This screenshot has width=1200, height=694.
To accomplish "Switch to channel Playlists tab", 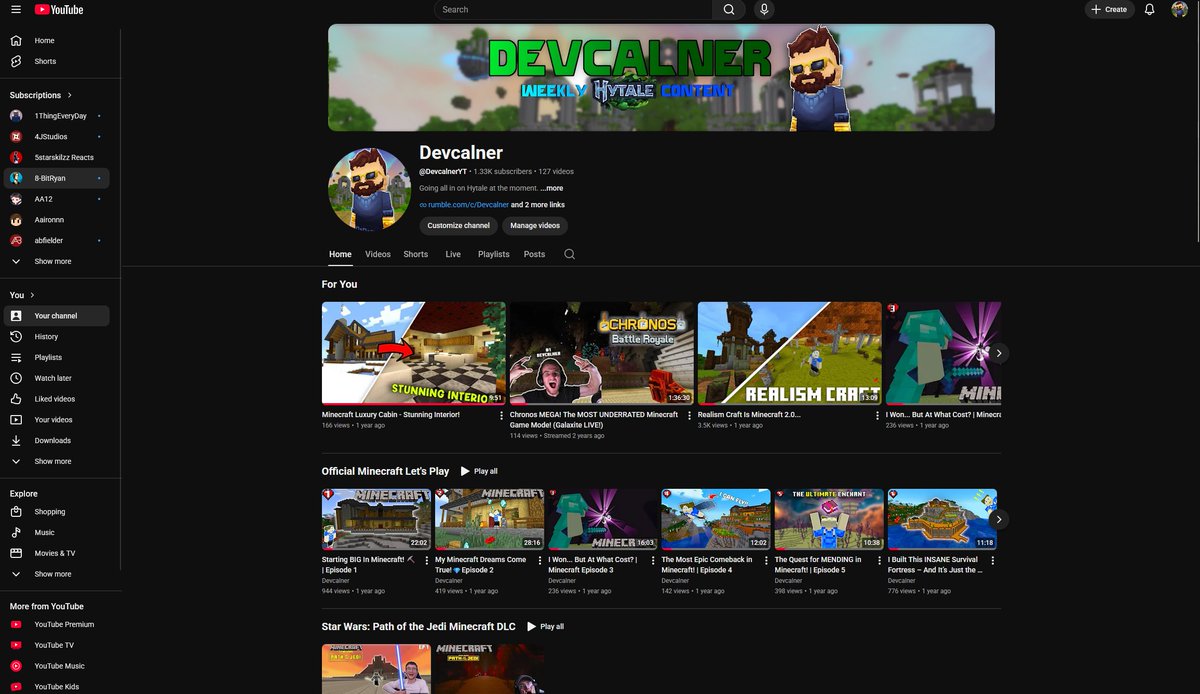I will point(494,254).
